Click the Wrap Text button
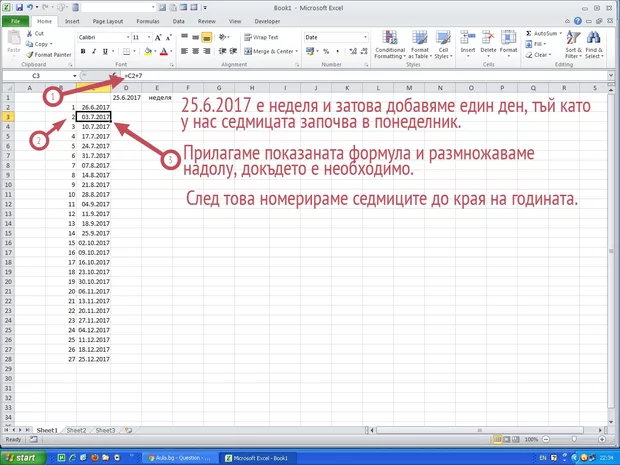The image size is (620, 465). point(261,38)
